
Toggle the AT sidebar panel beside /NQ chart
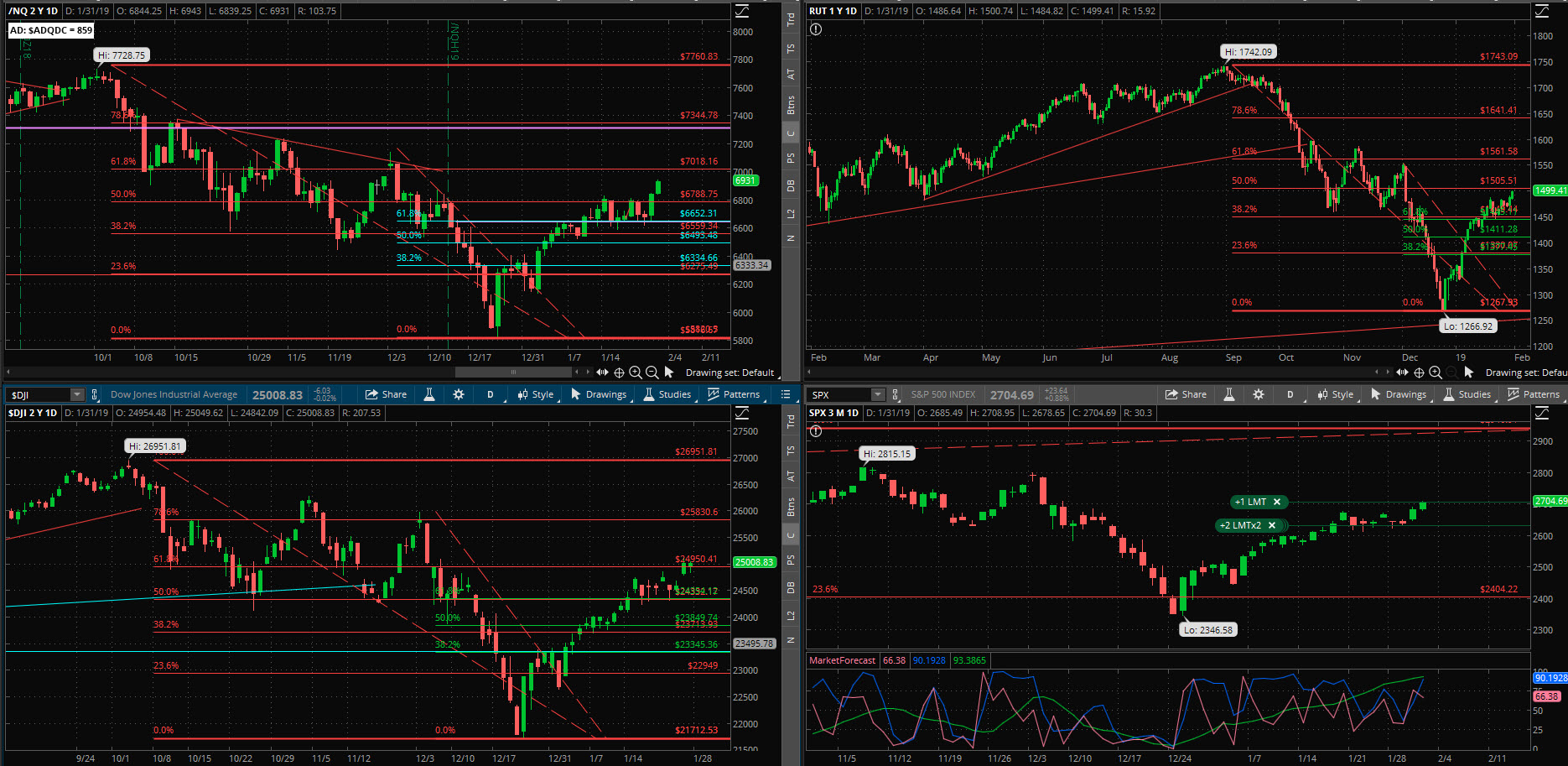(791, 74)
